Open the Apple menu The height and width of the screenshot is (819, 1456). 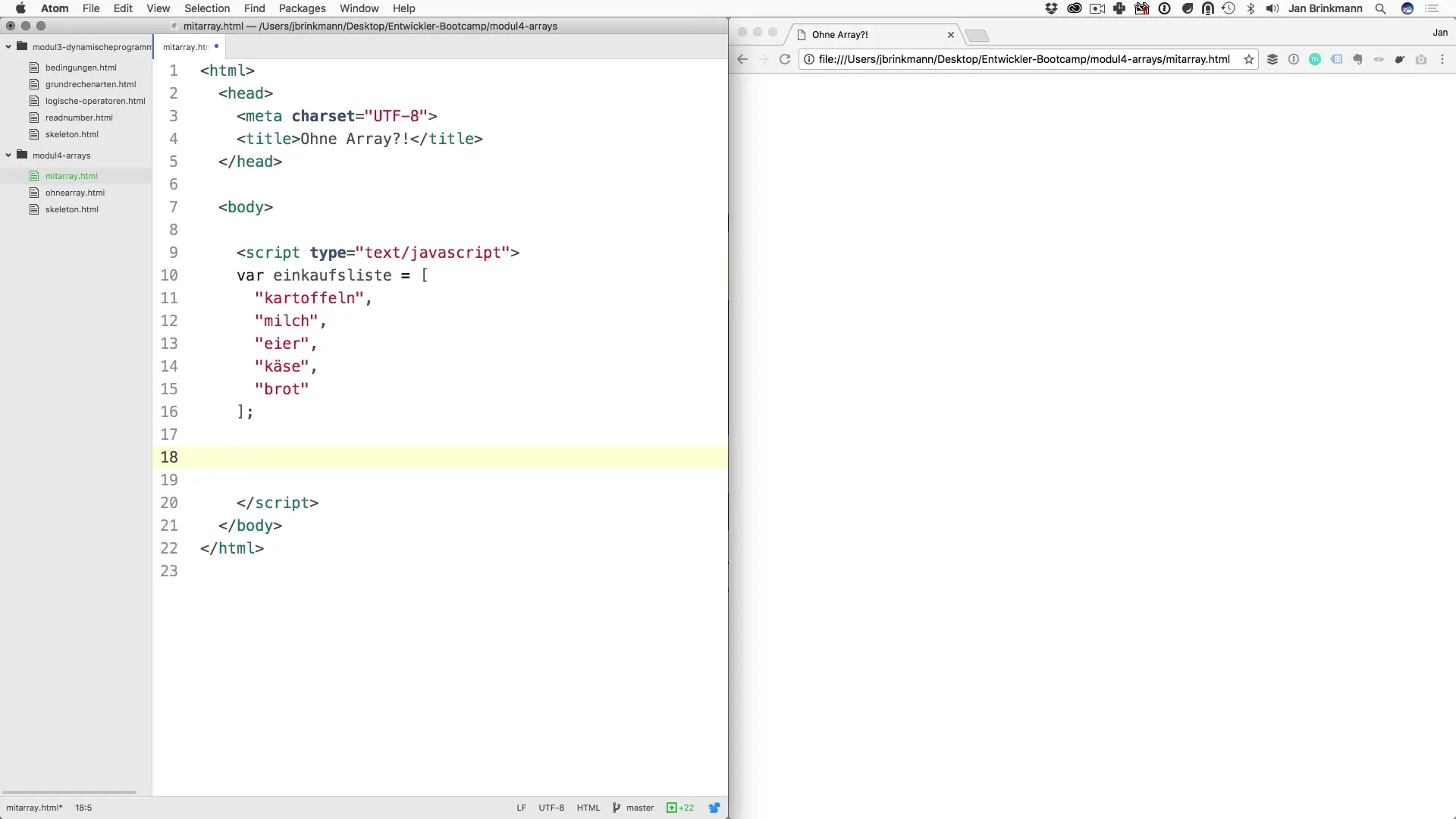[x=20, y=8]
